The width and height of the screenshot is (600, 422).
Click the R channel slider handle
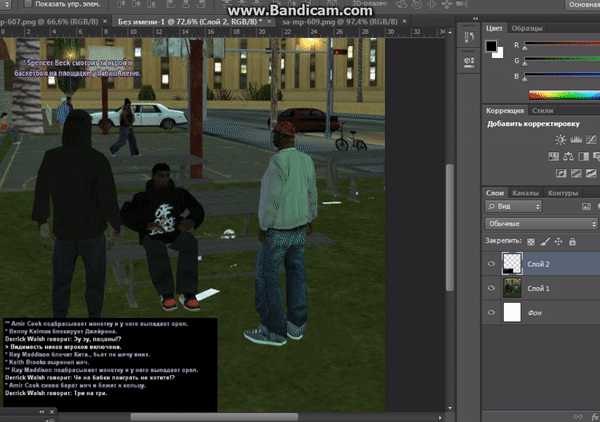click(525, 48)
